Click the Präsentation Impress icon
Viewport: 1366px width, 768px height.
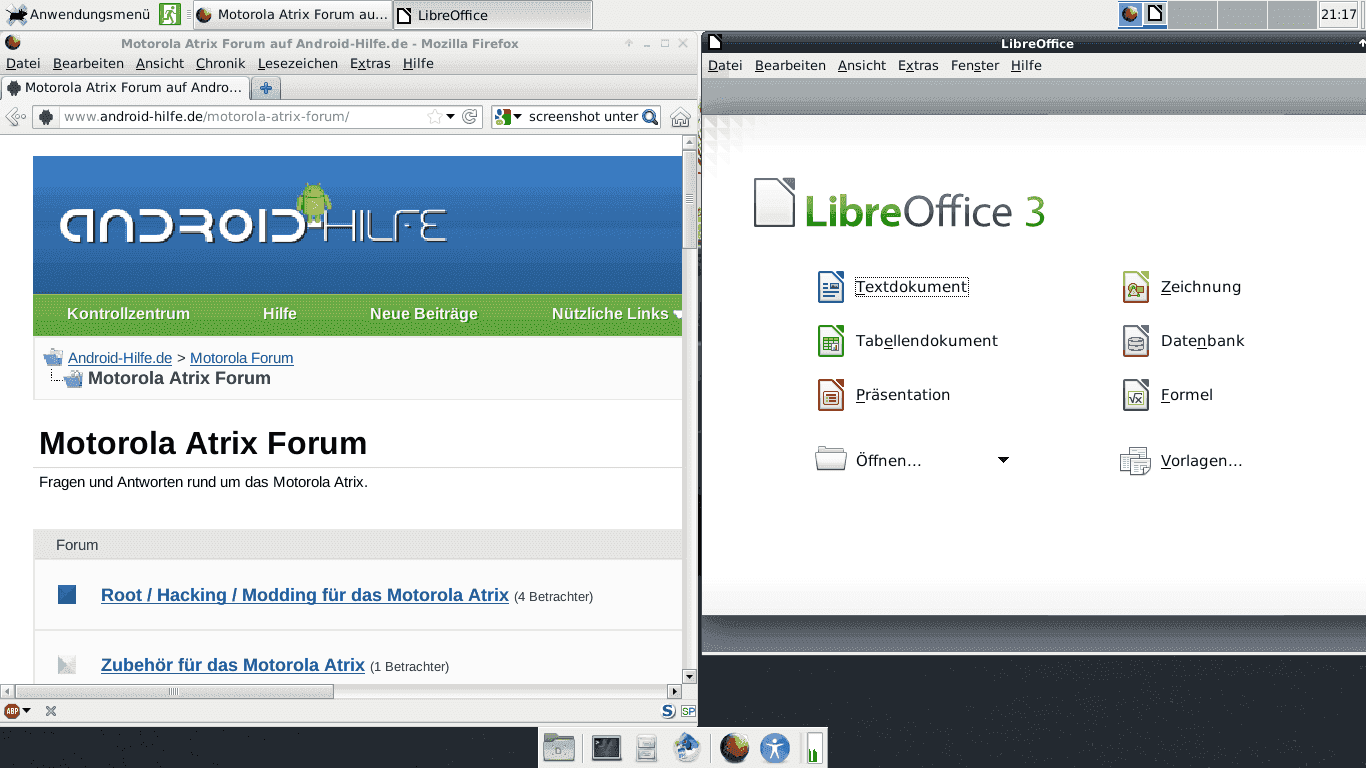pos(831,395)
